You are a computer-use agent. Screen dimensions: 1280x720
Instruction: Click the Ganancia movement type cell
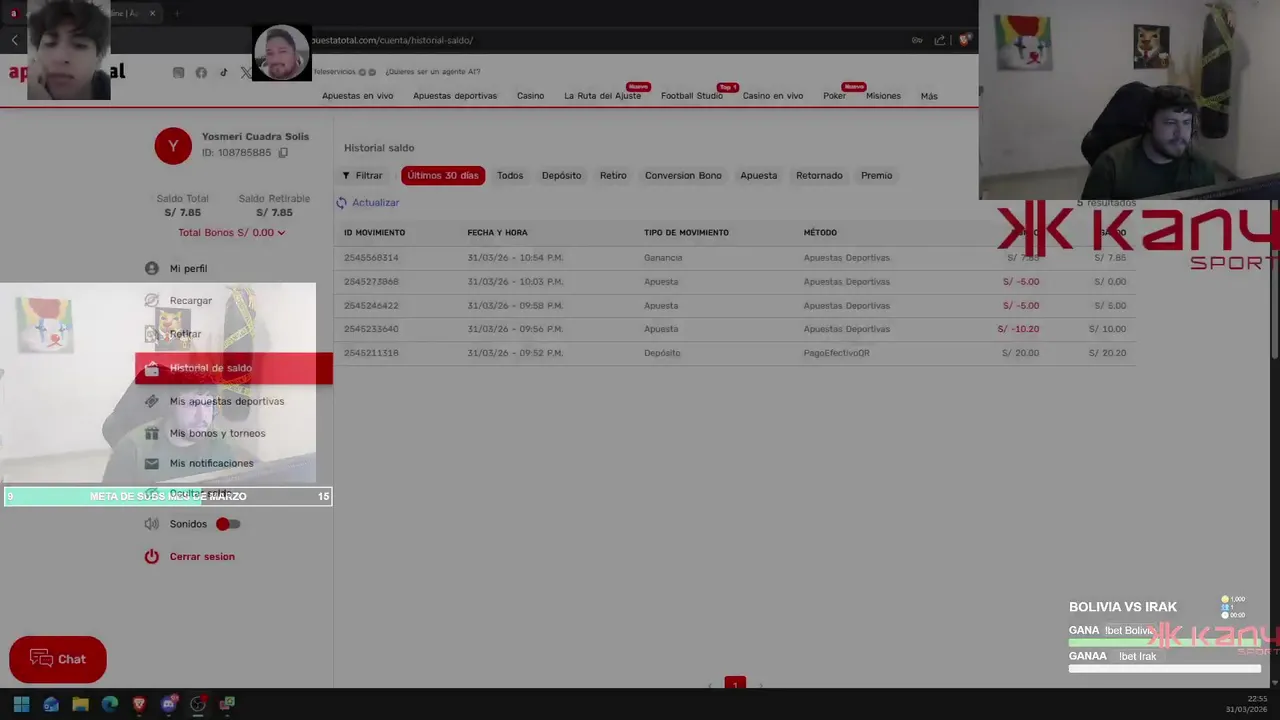coord(663,258)
